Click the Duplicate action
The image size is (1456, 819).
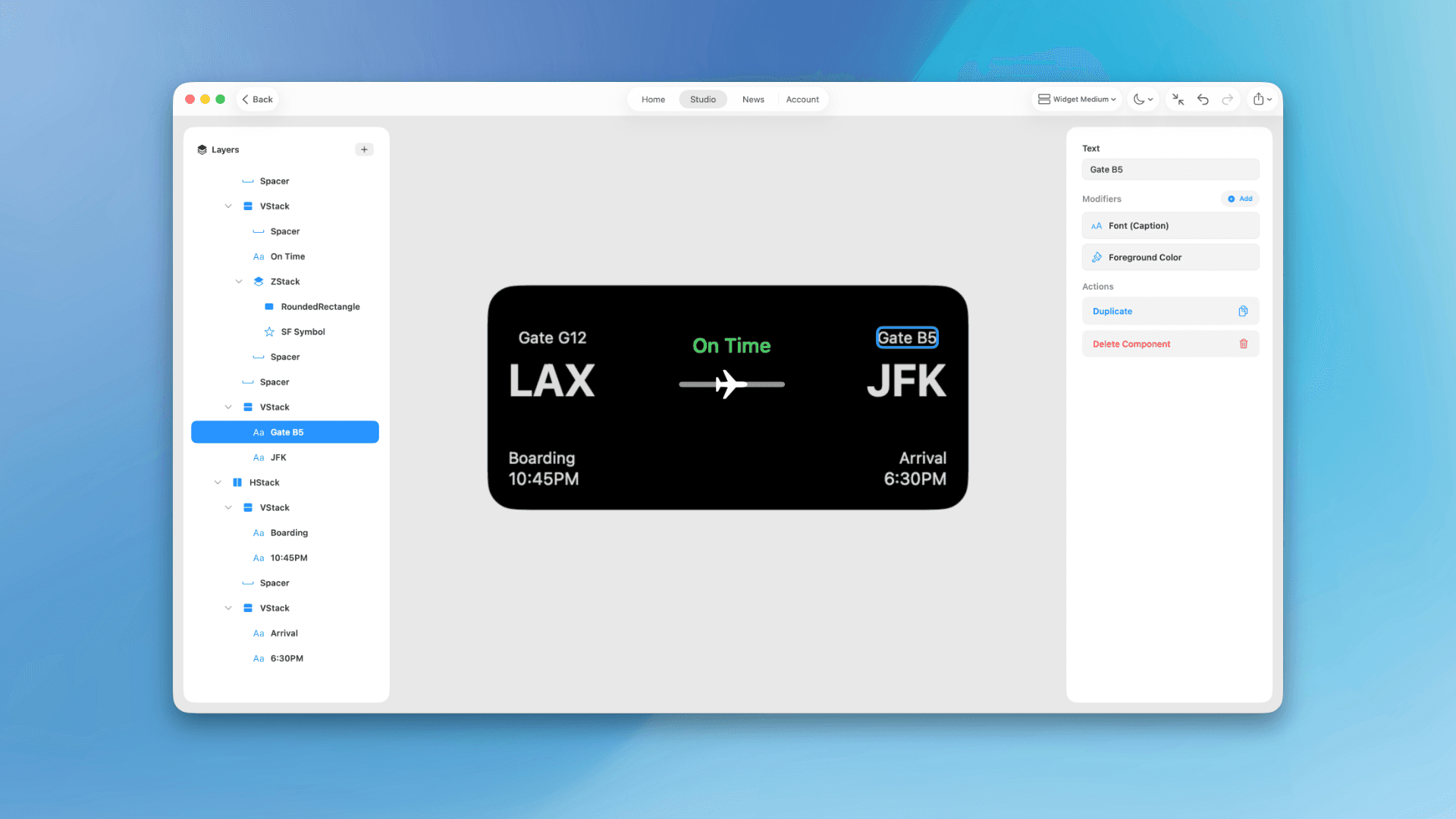coord(1170,311)
